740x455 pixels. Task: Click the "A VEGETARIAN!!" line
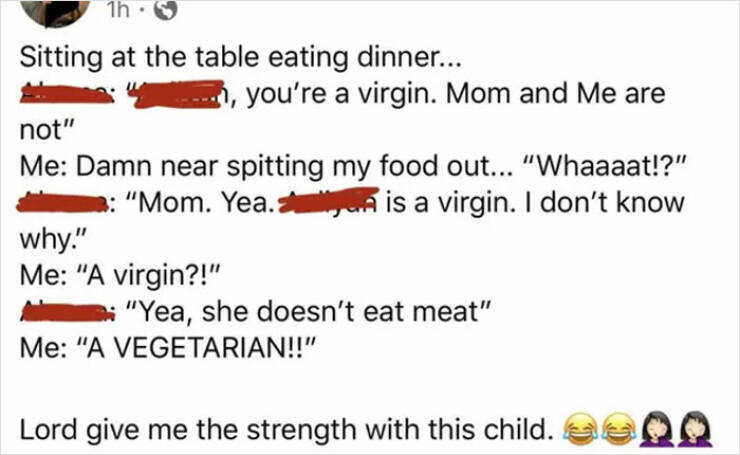[x=167, y=348]
